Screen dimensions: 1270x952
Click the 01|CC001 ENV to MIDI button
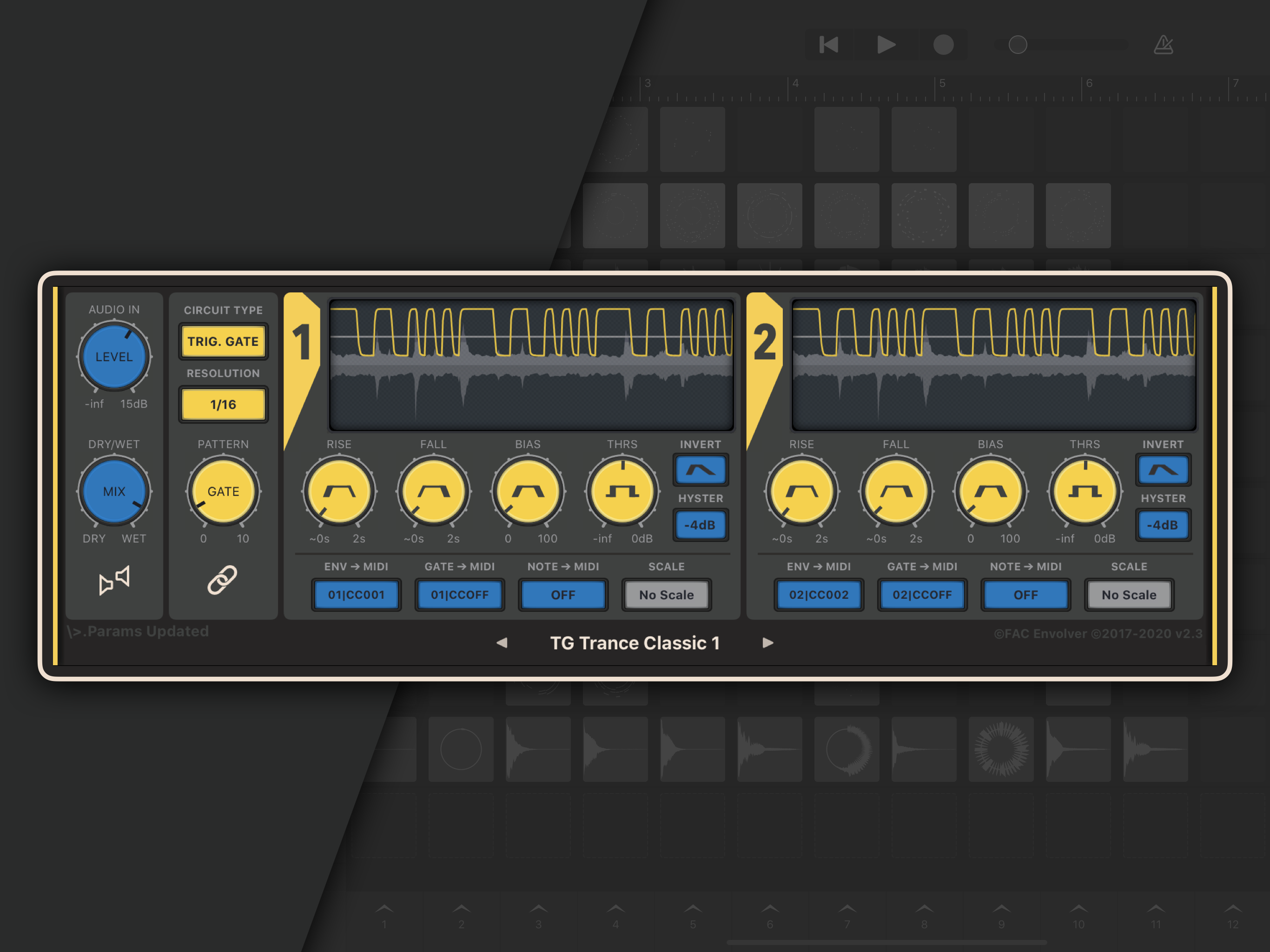356,595
